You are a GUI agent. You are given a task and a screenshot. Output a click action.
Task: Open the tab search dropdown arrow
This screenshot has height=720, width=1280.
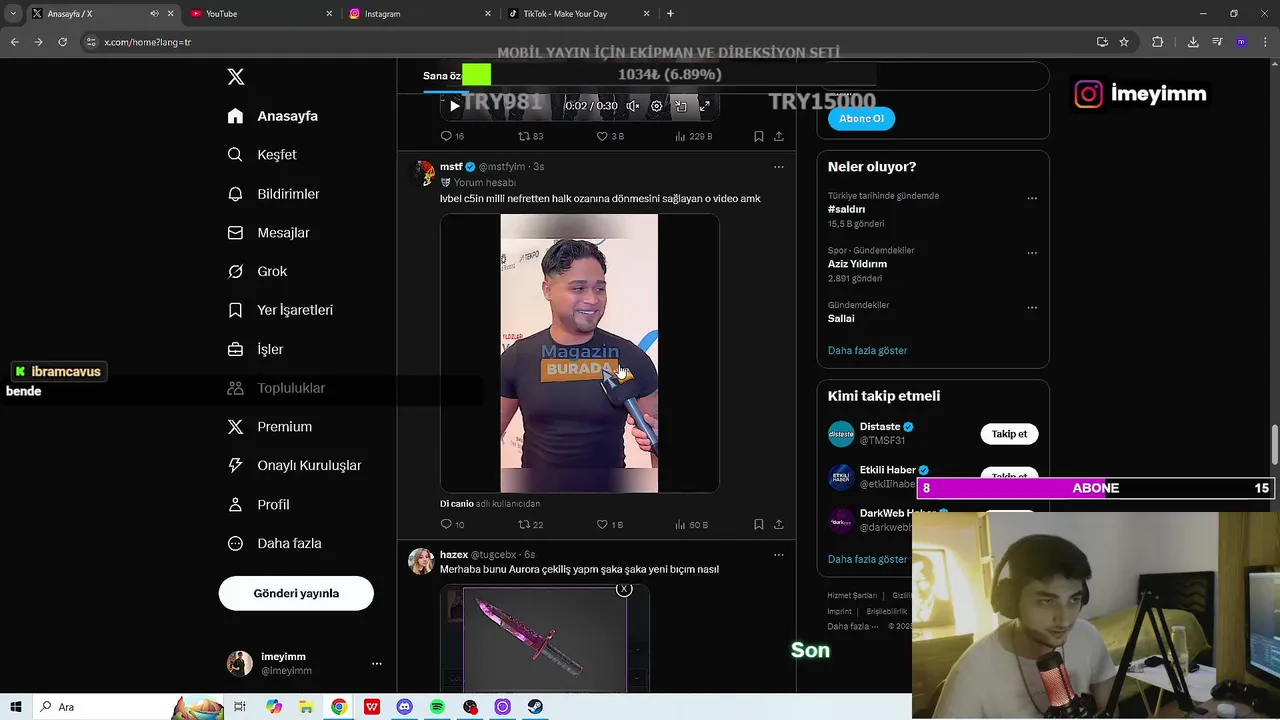pos(13,14)
